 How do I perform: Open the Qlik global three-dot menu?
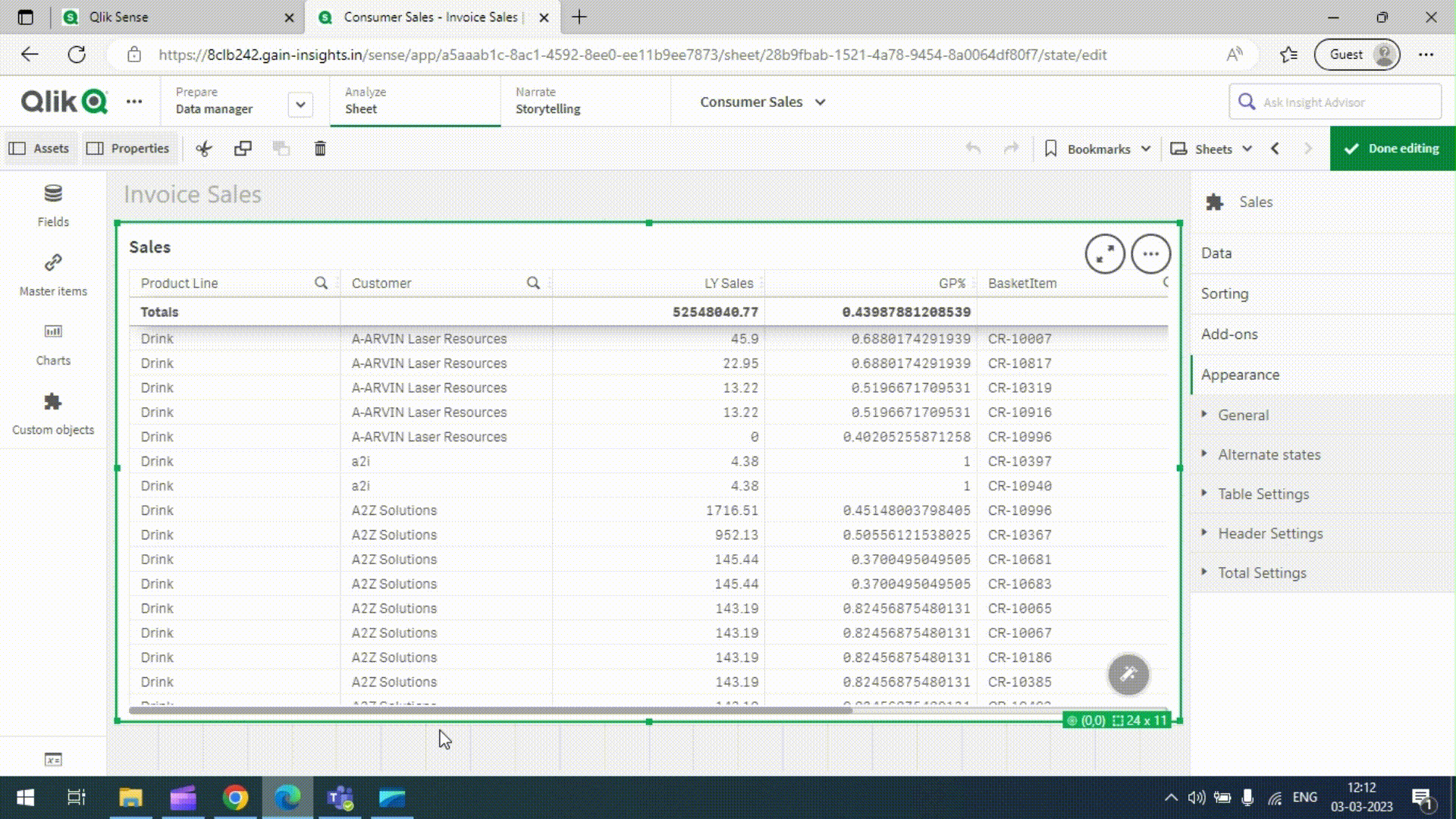[x=134, y=102]
